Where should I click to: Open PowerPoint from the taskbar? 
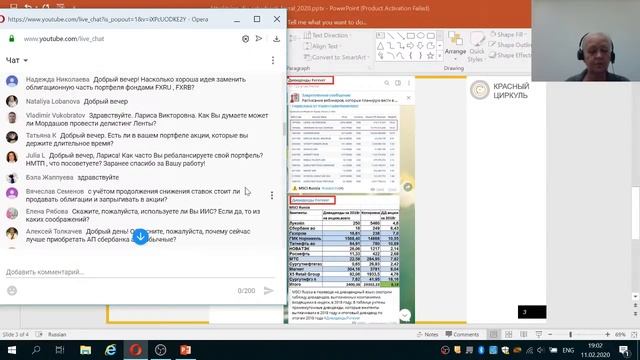(185, 350)
